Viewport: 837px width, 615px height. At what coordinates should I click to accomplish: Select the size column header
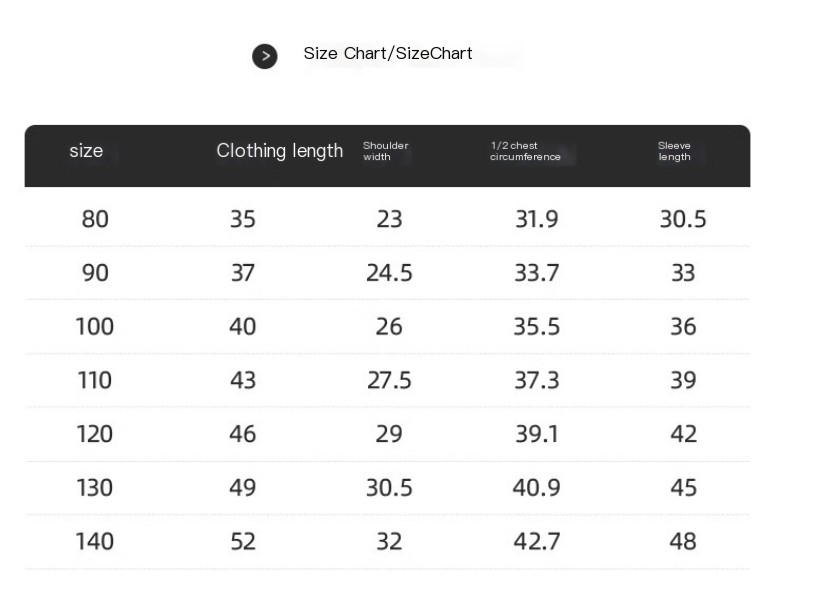86,151
